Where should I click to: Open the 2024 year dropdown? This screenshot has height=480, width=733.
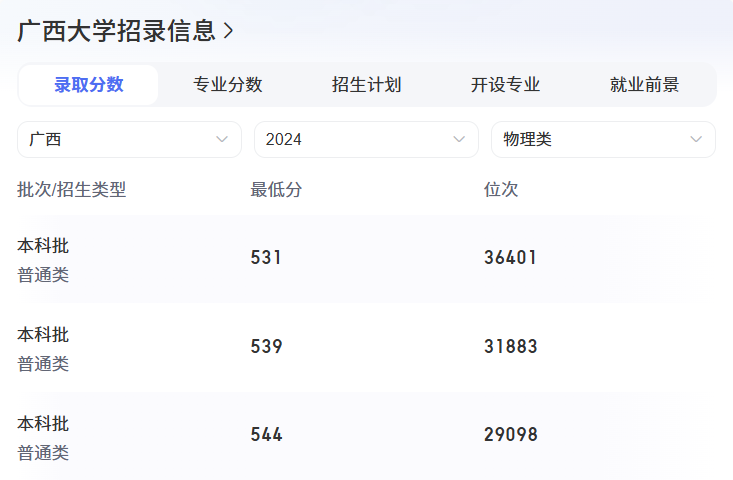pos(366,139)
